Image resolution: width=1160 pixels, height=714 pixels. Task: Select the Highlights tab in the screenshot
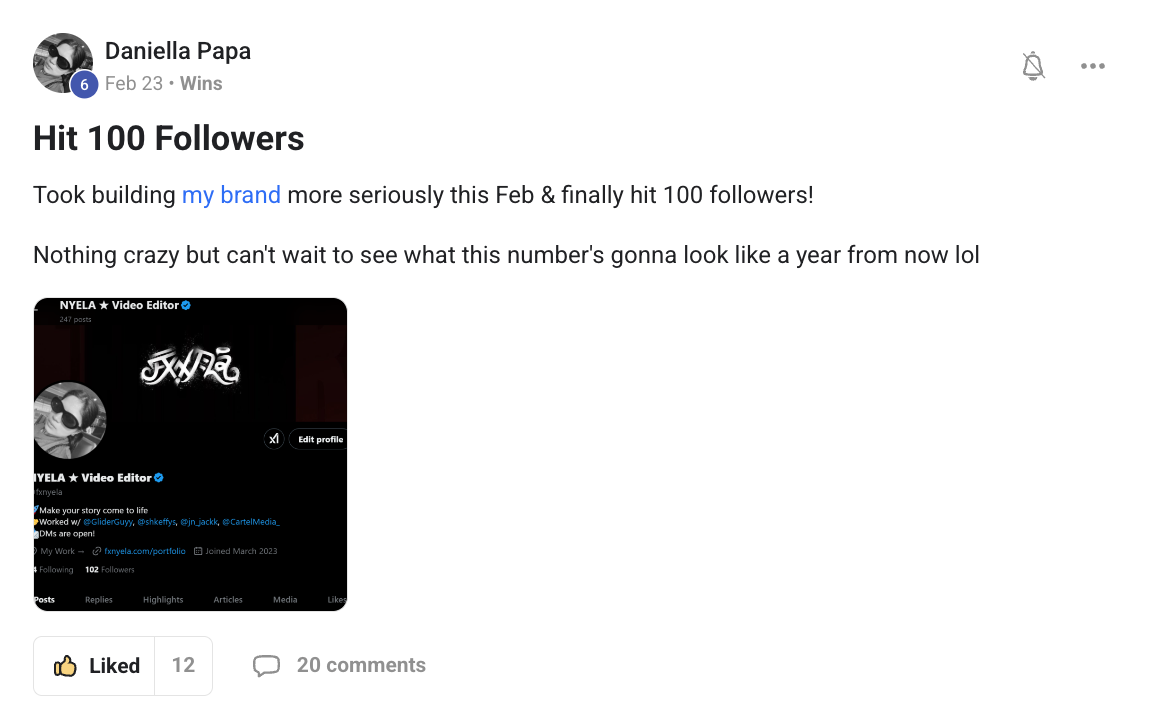tap(163, 600)
